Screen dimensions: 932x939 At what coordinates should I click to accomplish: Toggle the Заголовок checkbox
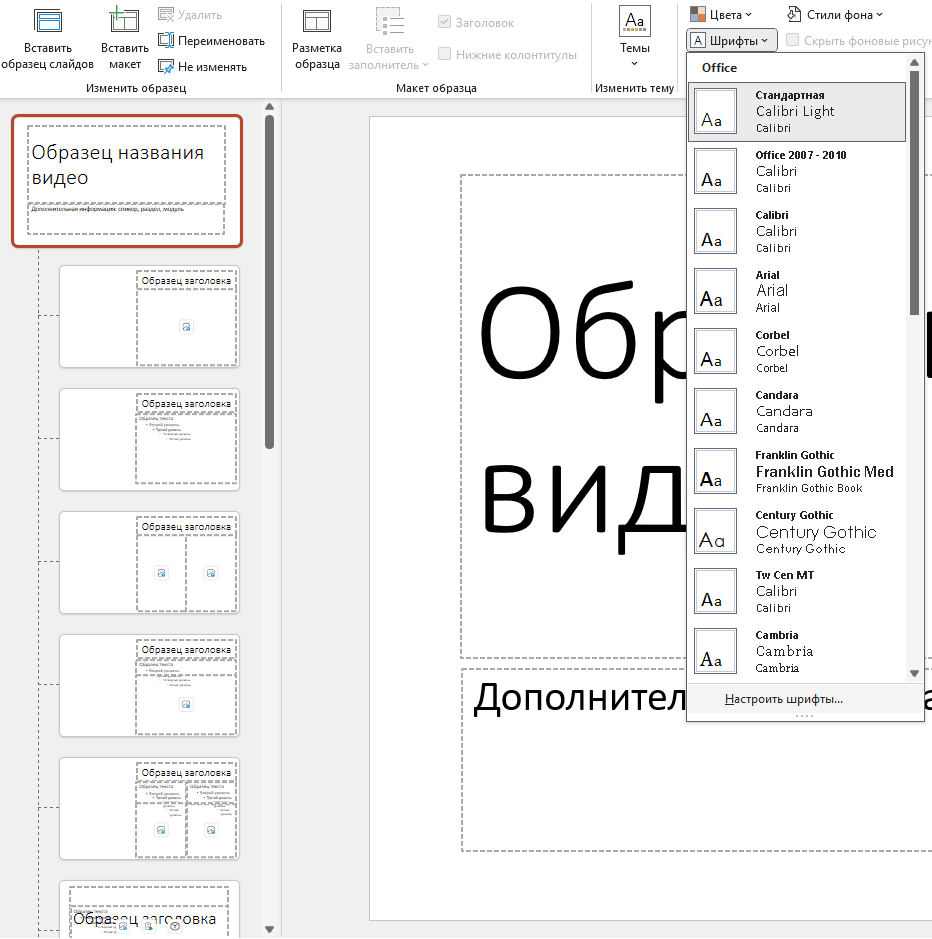pos(445,22)
